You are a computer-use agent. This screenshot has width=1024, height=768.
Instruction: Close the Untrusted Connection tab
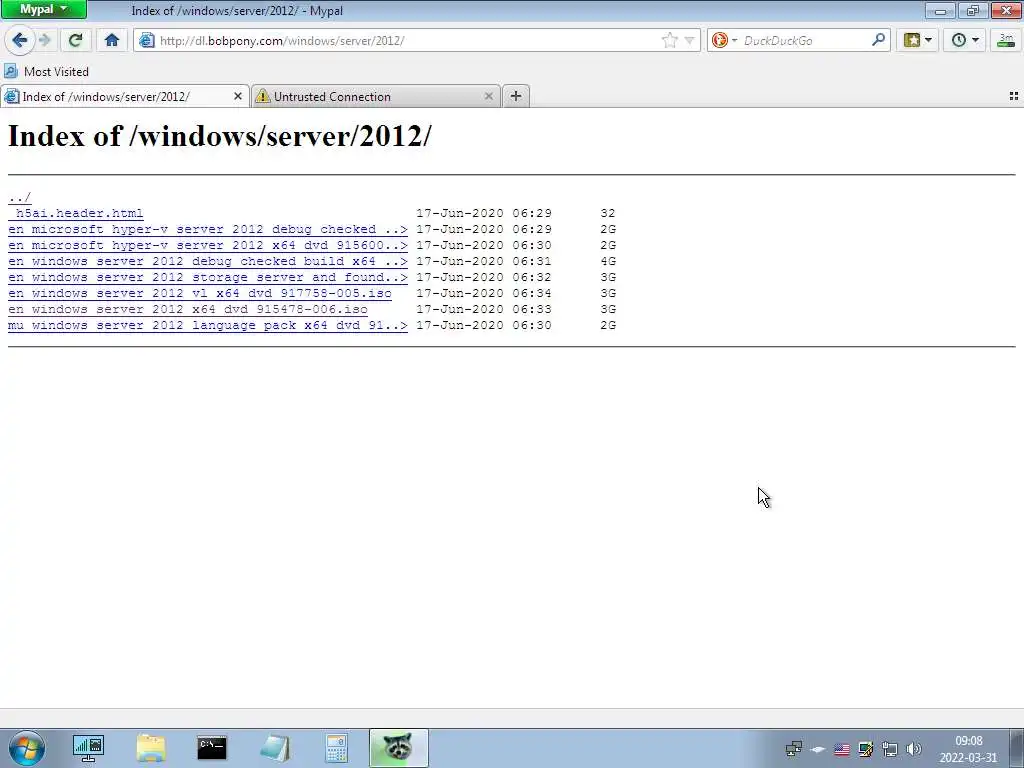point(488,96)
